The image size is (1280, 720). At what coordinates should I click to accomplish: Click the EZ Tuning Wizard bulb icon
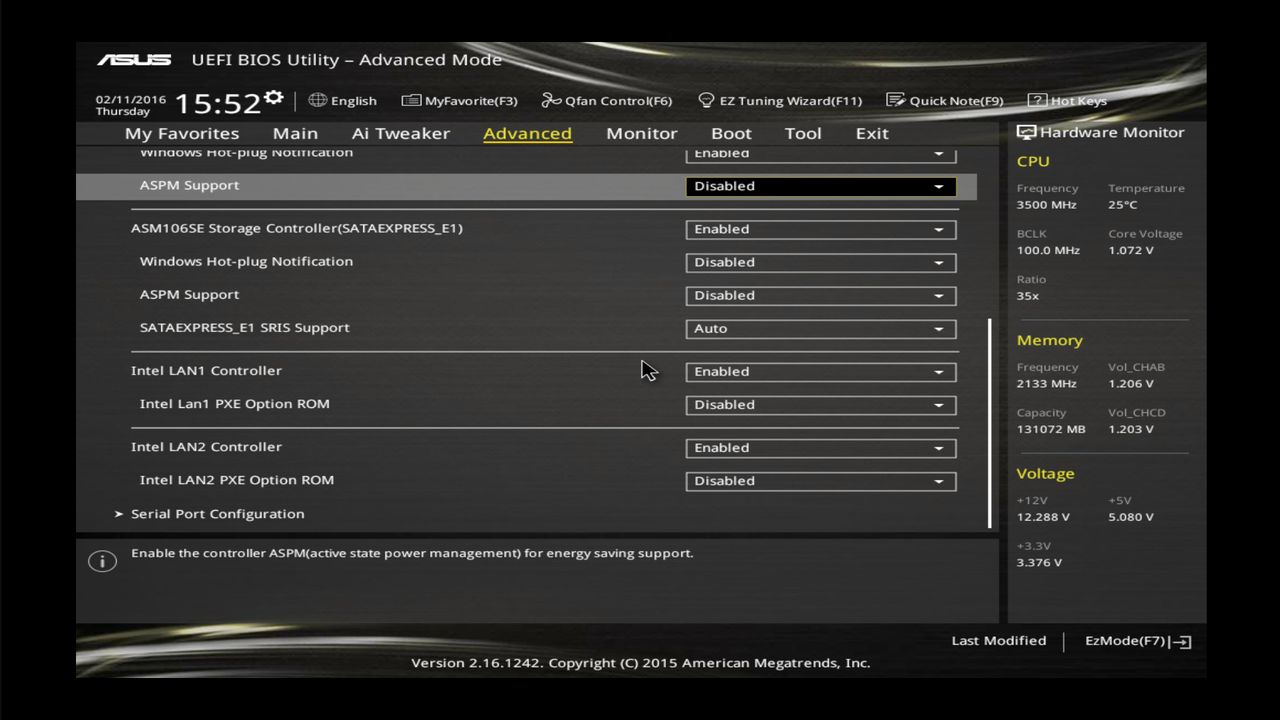point(706,100)
